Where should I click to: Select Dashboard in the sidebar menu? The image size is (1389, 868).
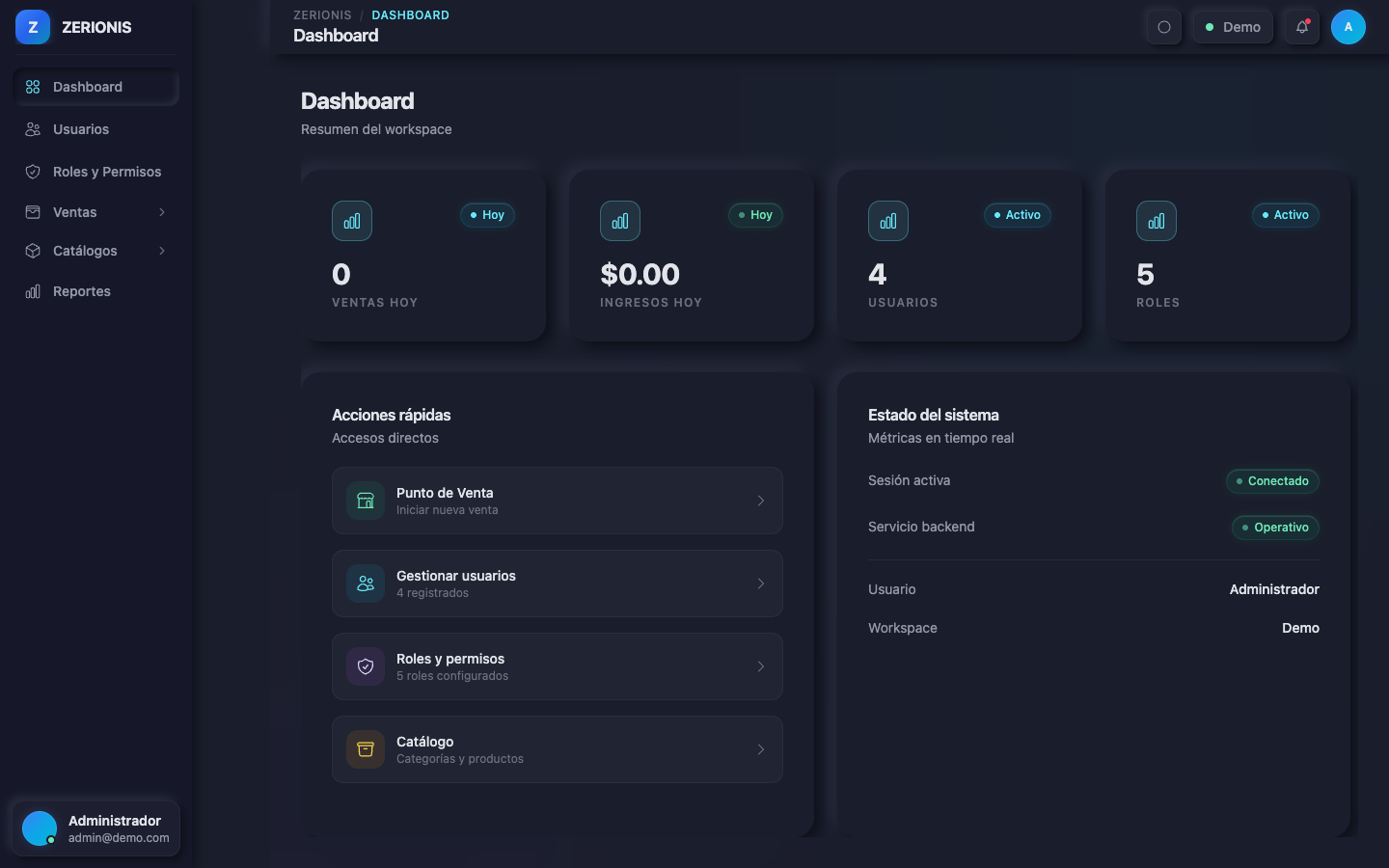coord(96,87)
